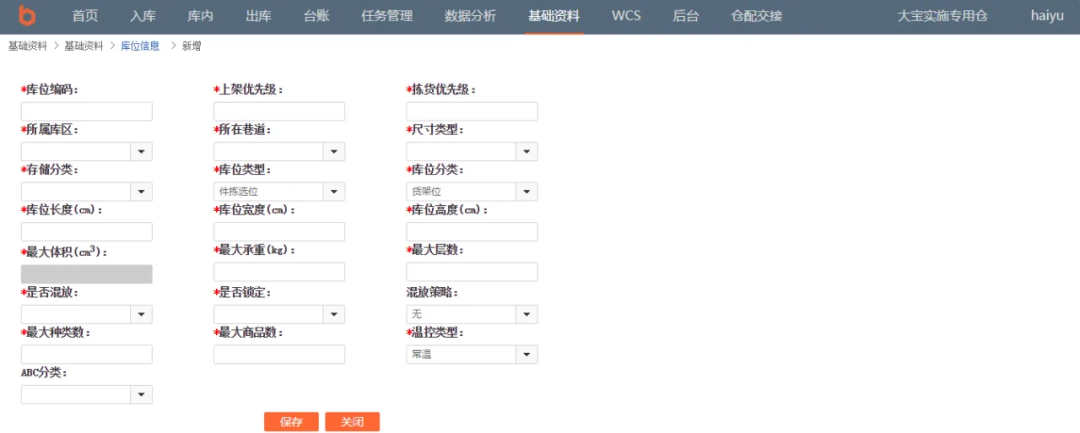Open 库位分类 dropdown showing 货架位

click(472, 191)
